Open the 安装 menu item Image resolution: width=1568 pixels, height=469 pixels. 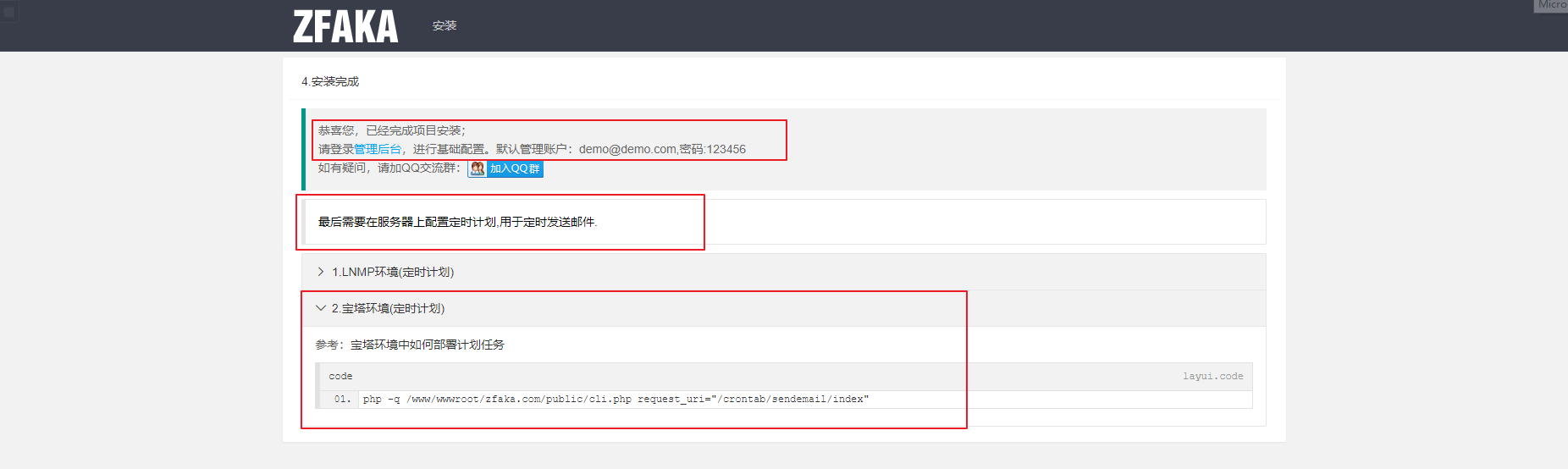click(444, 25)
